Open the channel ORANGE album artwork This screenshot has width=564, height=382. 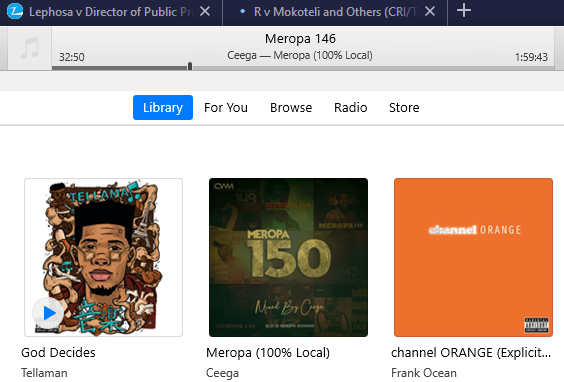coord(473,258)
